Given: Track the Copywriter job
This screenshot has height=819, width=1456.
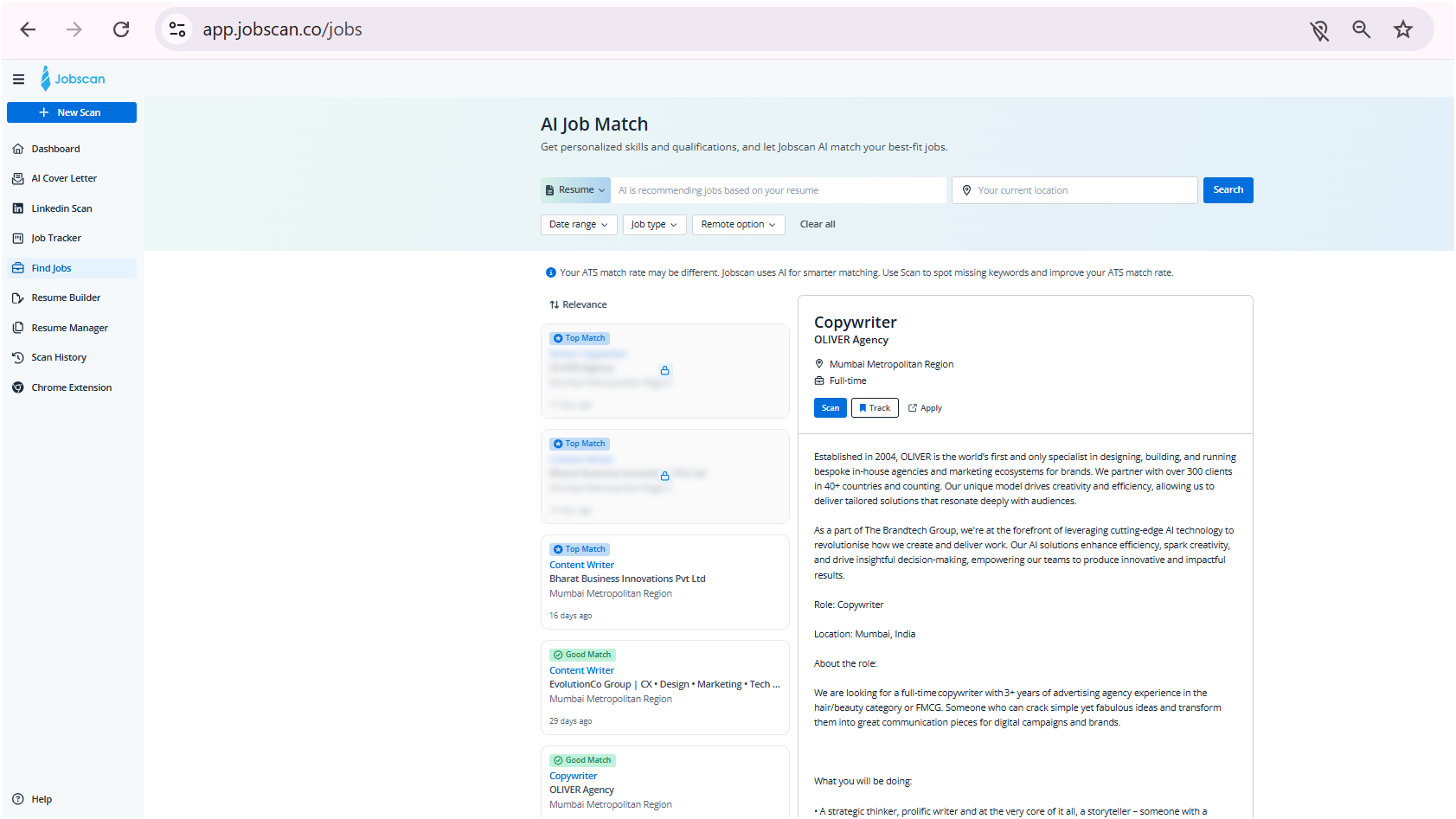Looking at the screenshot, I should [x=875, y=408].
